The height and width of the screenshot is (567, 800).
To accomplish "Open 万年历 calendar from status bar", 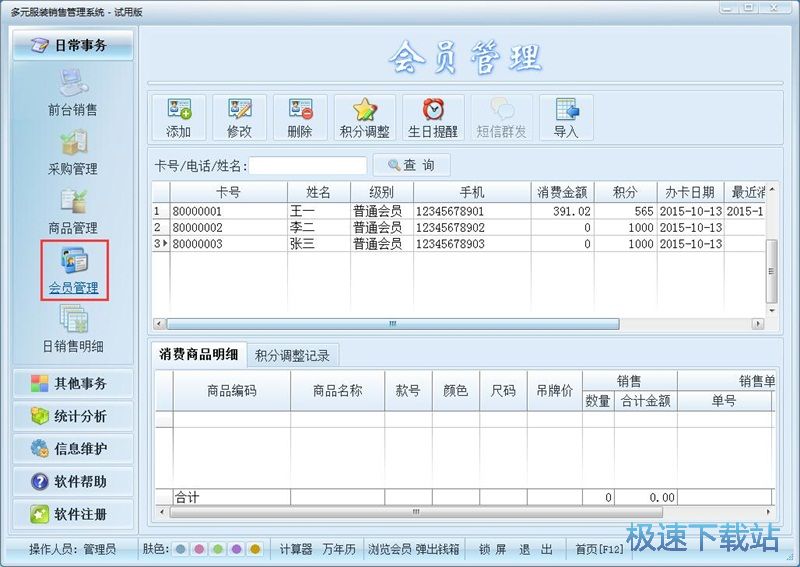I will [x=339, y=549].
